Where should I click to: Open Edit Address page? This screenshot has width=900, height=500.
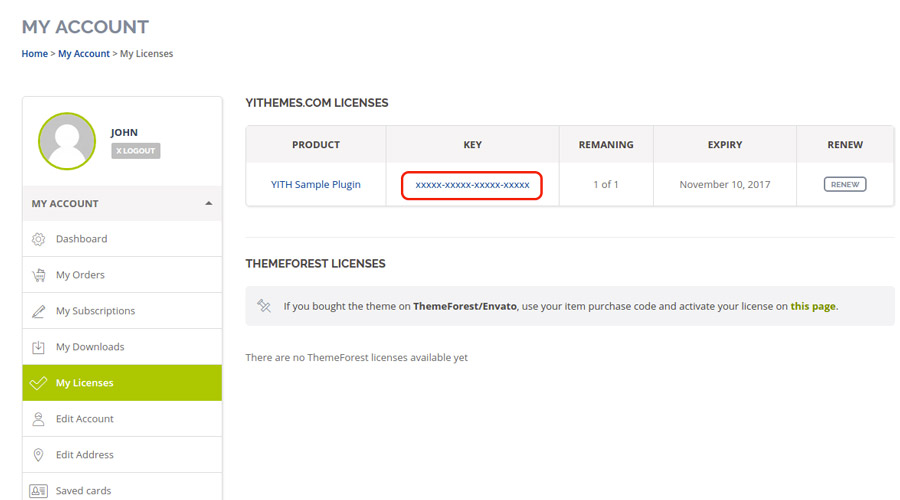[122, 455]
